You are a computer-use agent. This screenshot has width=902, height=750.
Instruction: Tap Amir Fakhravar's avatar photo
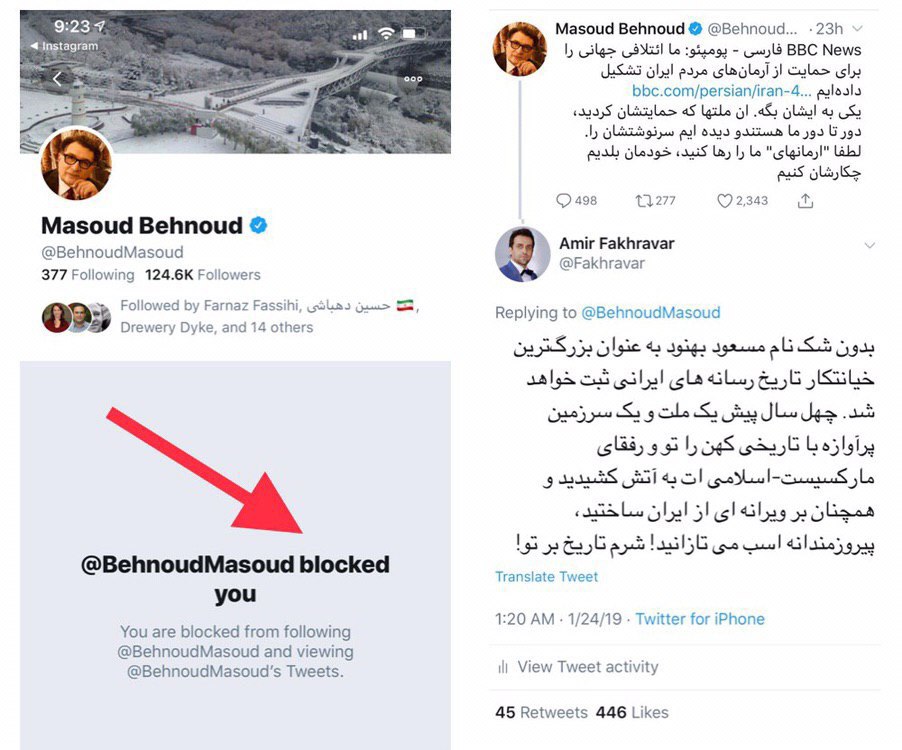(x=522, y=254)
